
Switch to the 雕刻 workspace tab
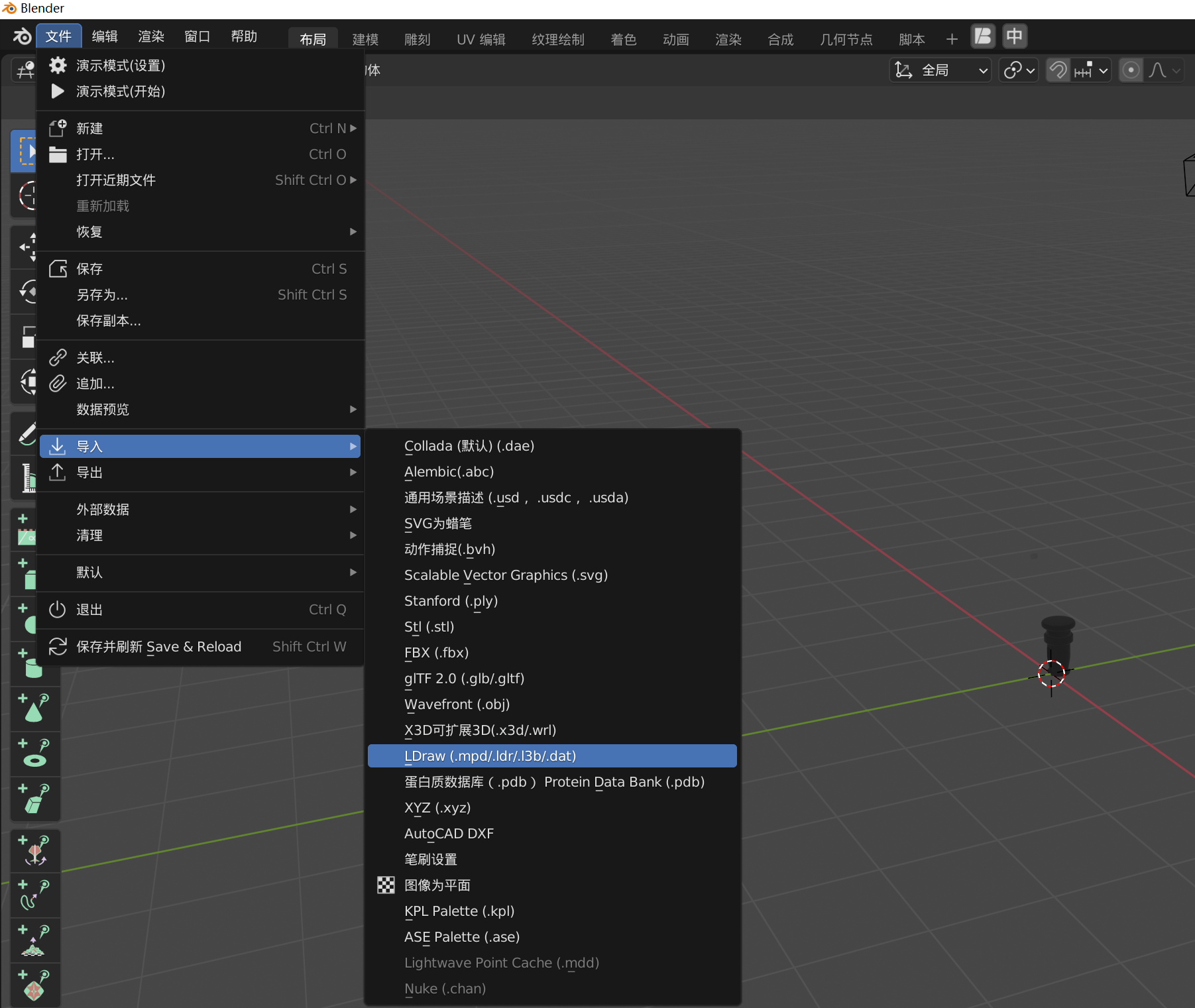[x=418, y=40]
